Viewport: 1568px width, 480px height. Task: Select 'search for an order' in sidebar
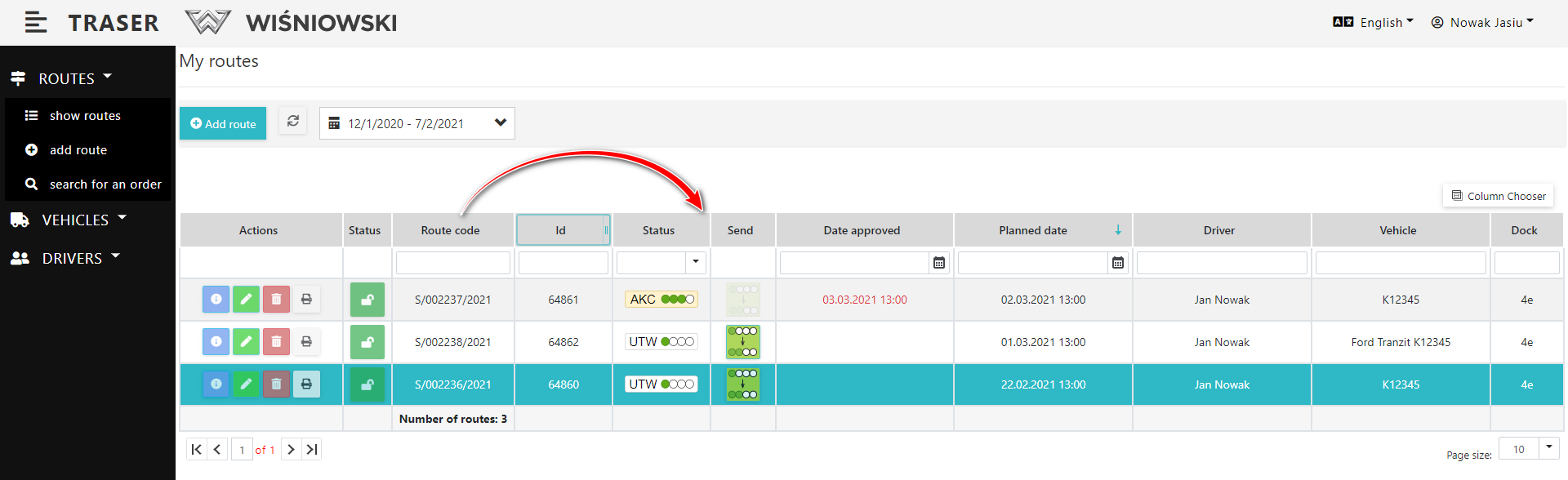tap(105, 184)
